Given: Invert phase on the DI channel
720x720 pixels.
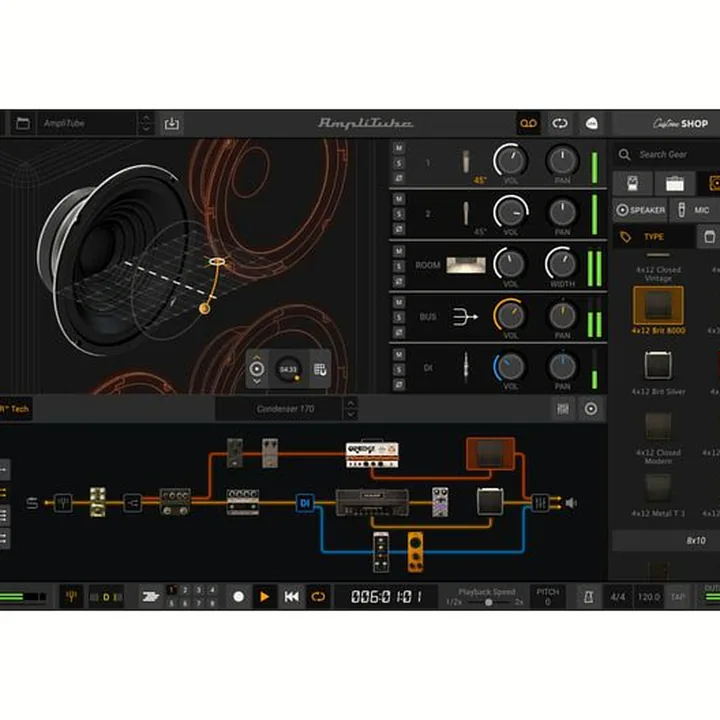Looking at the screenshot, I should pyautogui.click(x=399, y=384).
